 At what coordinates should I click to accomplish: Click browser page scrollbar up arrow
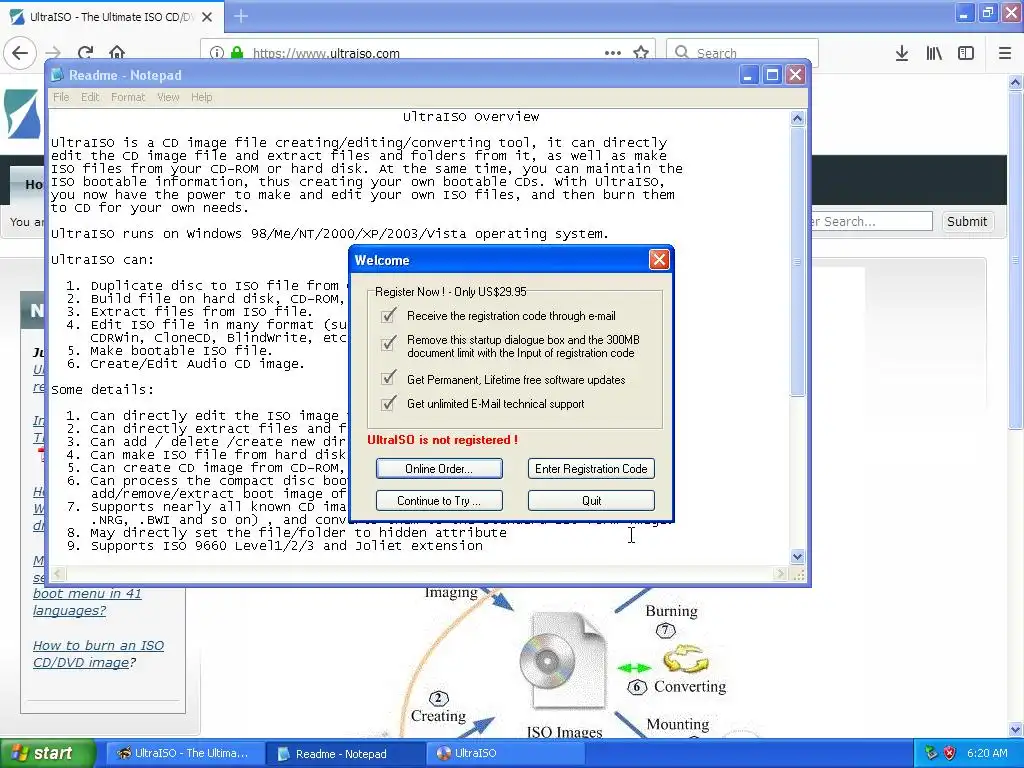click(1016, 82)
